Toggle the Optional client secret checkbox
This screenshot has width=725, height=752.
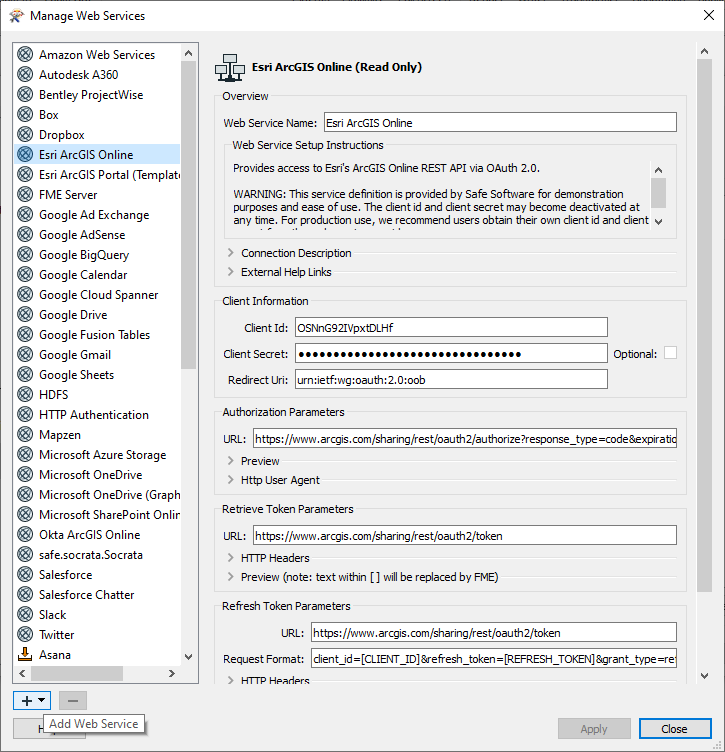(x=670, y=353)
